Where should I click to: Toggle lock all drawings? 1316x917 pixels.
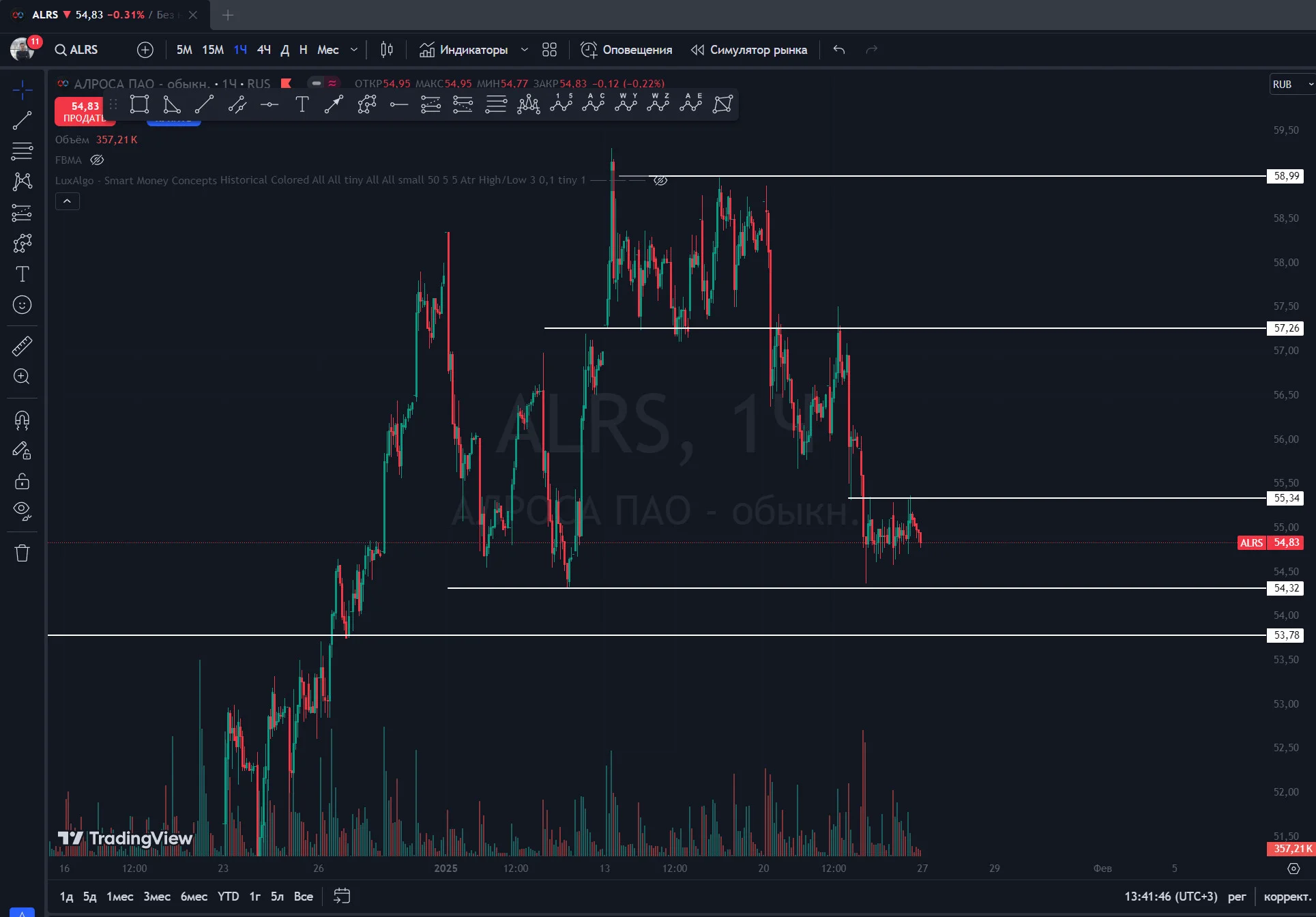pyautogui.click(x=22, y=482)
